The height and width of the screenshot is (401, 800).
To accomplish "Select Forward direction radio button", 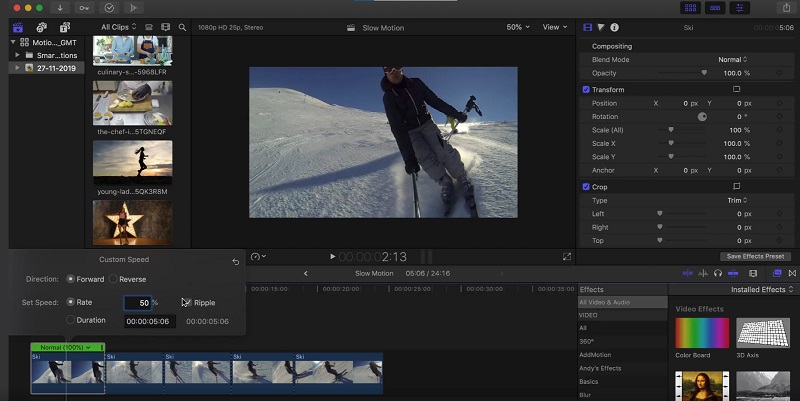I will coord(70,279).
